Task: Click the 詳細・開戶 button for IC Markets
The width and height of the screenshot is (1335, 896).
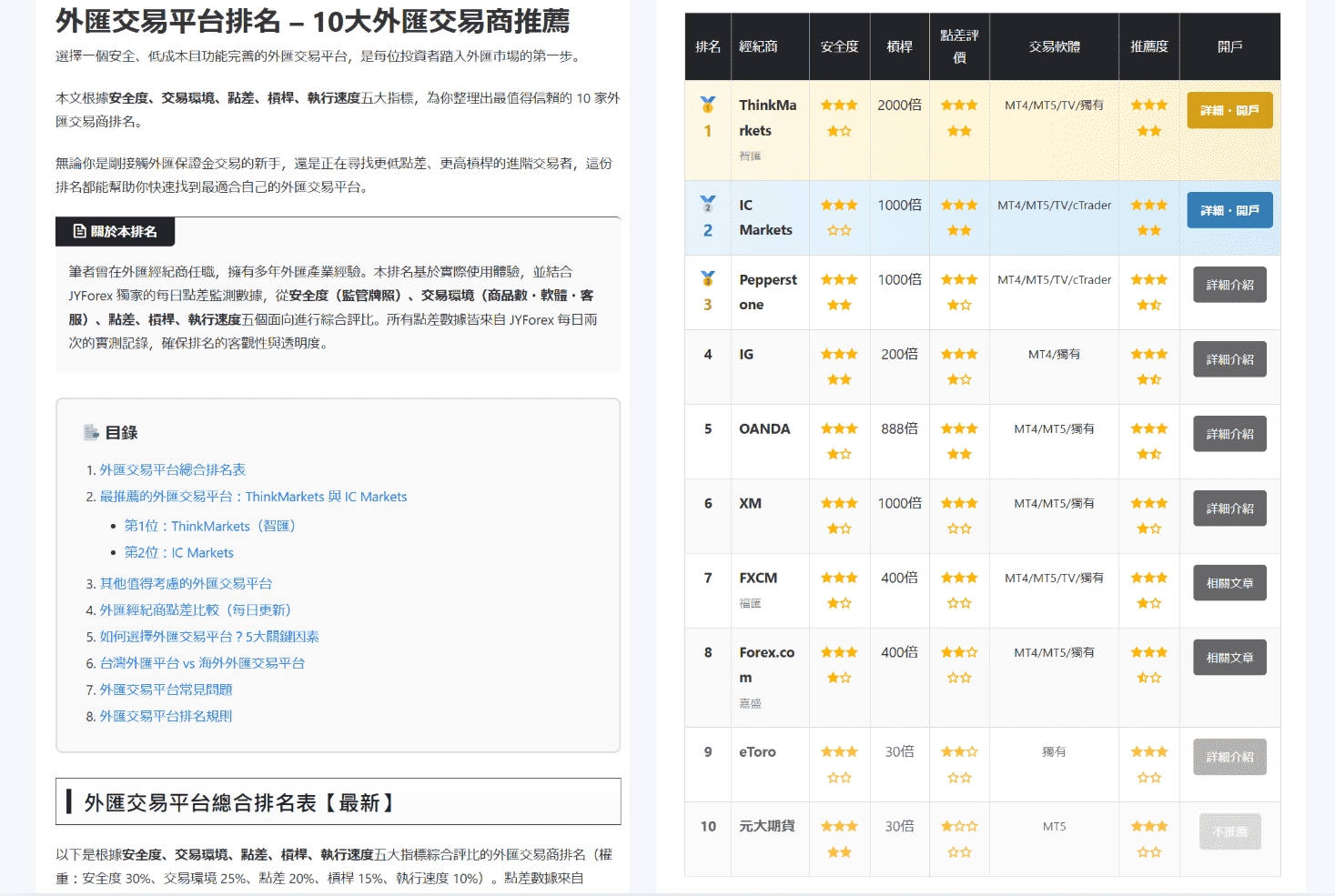Action: (x=1229, y=209)
